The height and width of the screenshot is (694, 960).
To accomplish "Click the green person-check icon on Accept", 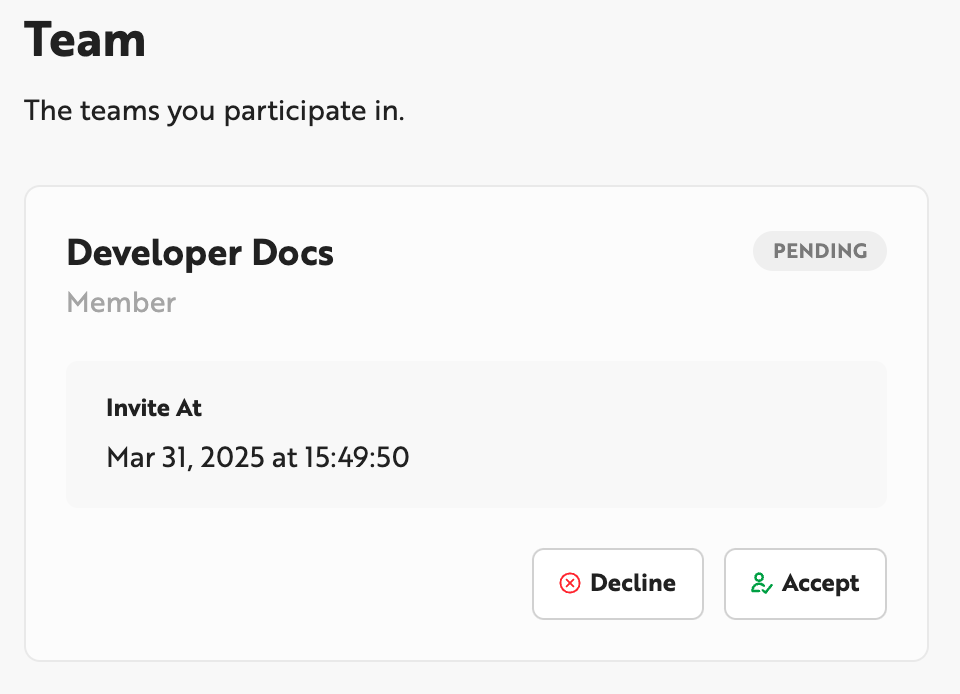I will (761, 583).
